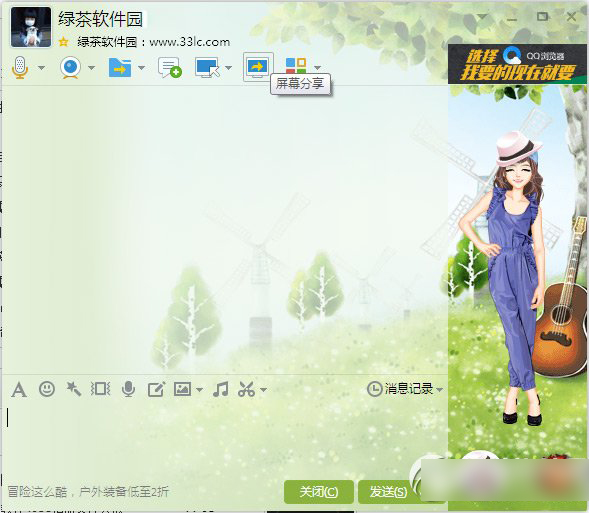
Task: Click the send file folder icon
Action: (120, 68)
